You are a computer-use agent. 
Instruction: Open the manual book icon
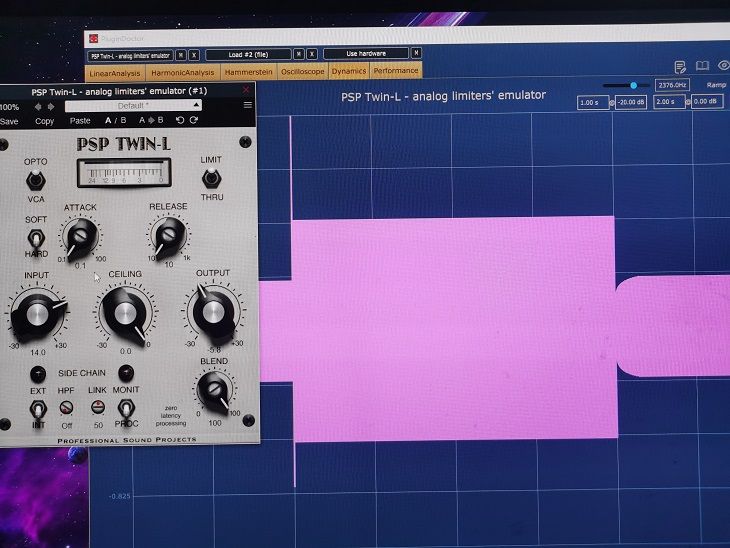click(x=702, y=67)
